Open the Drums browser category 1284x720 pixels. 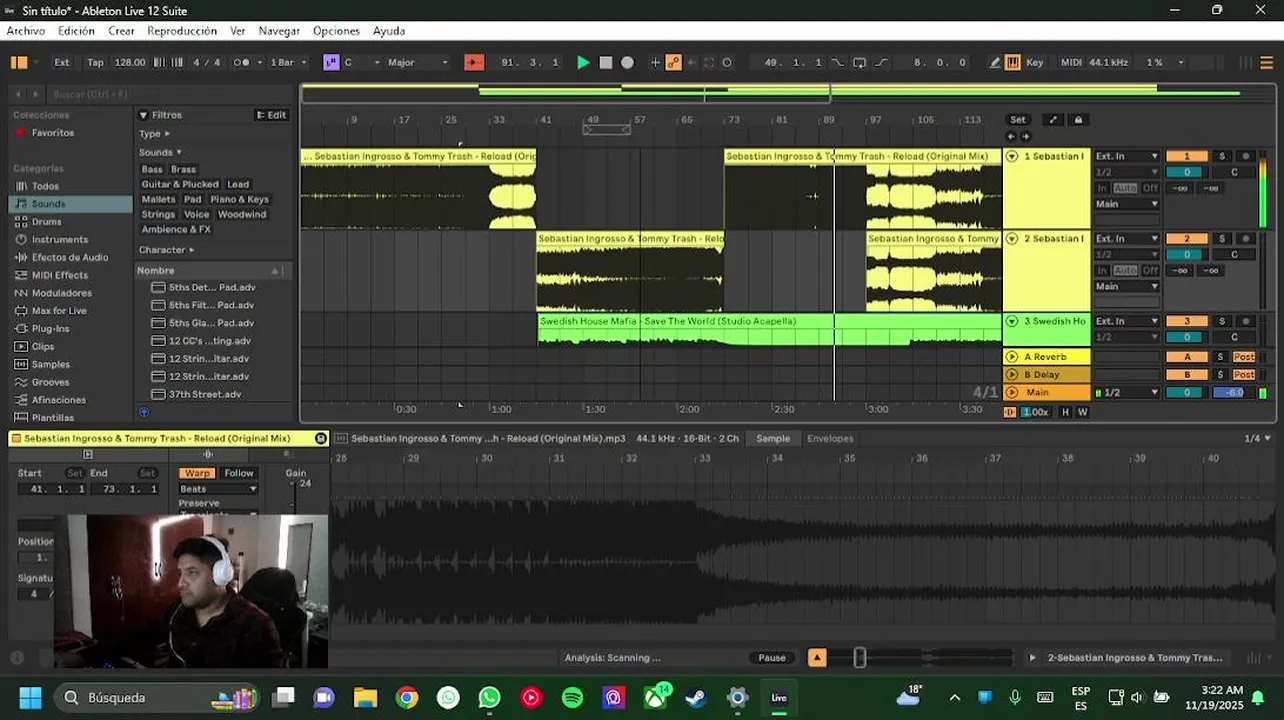tap(46, 222)
